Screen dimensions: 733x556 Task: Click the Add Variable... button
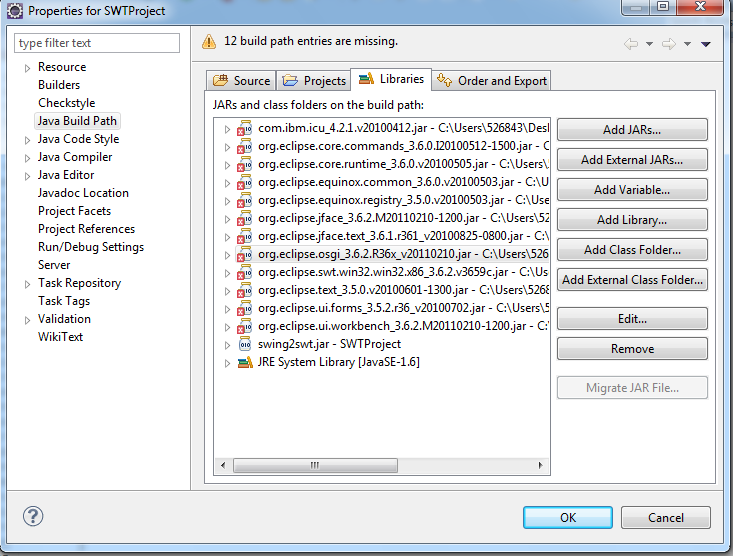coord(632,190)
